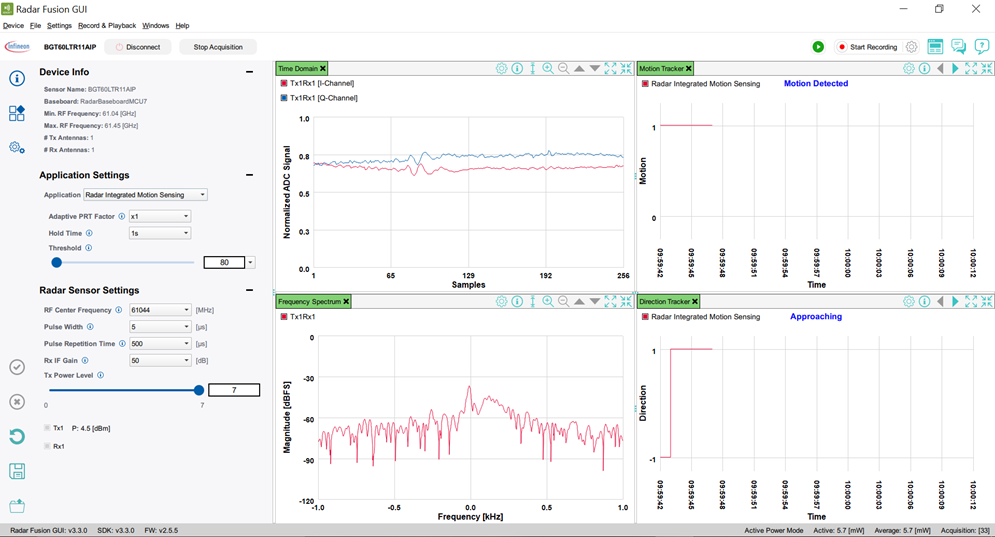This screenshot has height=537, width=995.
Task: Open the RF Center Frequency dropdown
Action: click(159, 310)
